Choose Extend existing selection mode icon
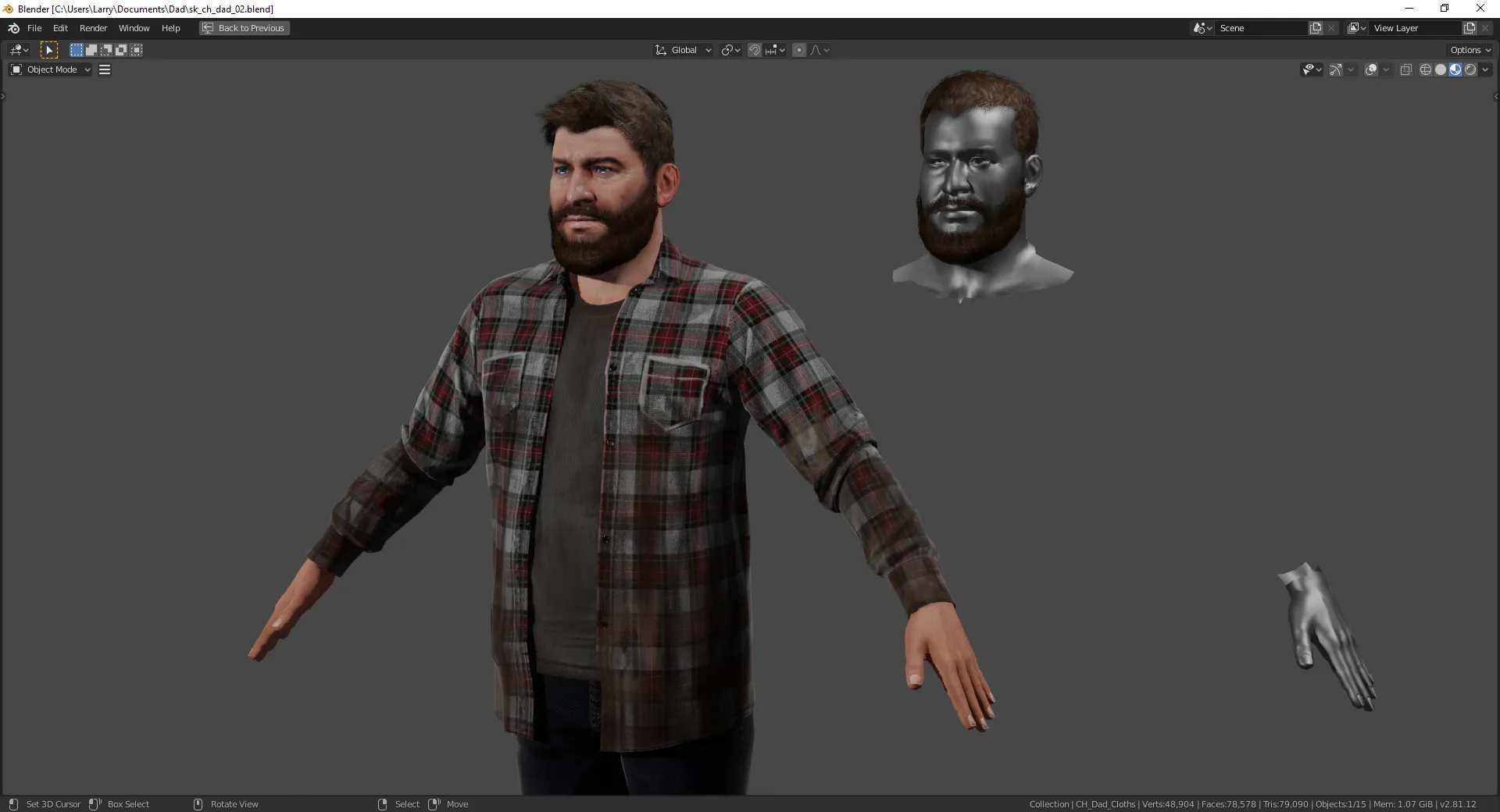This screenshot has height=812, width=1500. coord(91,50)
